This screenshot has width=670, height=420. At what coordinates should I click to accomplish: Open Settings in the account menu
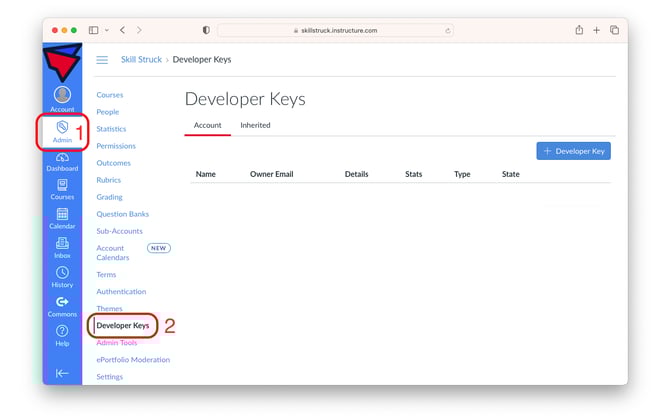(x=109, y=377)
